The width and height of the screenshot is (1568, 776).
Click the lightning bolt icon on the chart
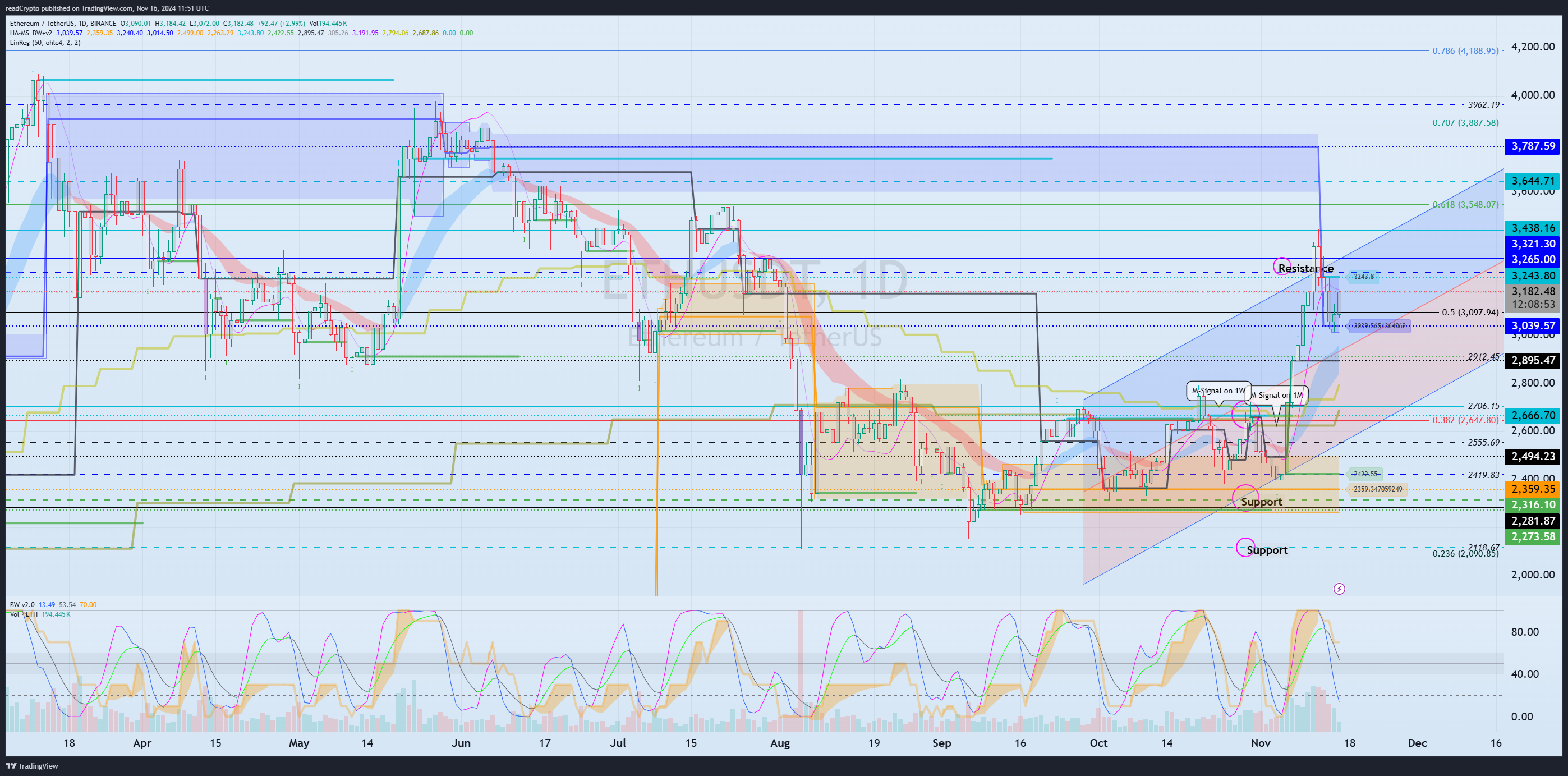tap(1339, 589)
